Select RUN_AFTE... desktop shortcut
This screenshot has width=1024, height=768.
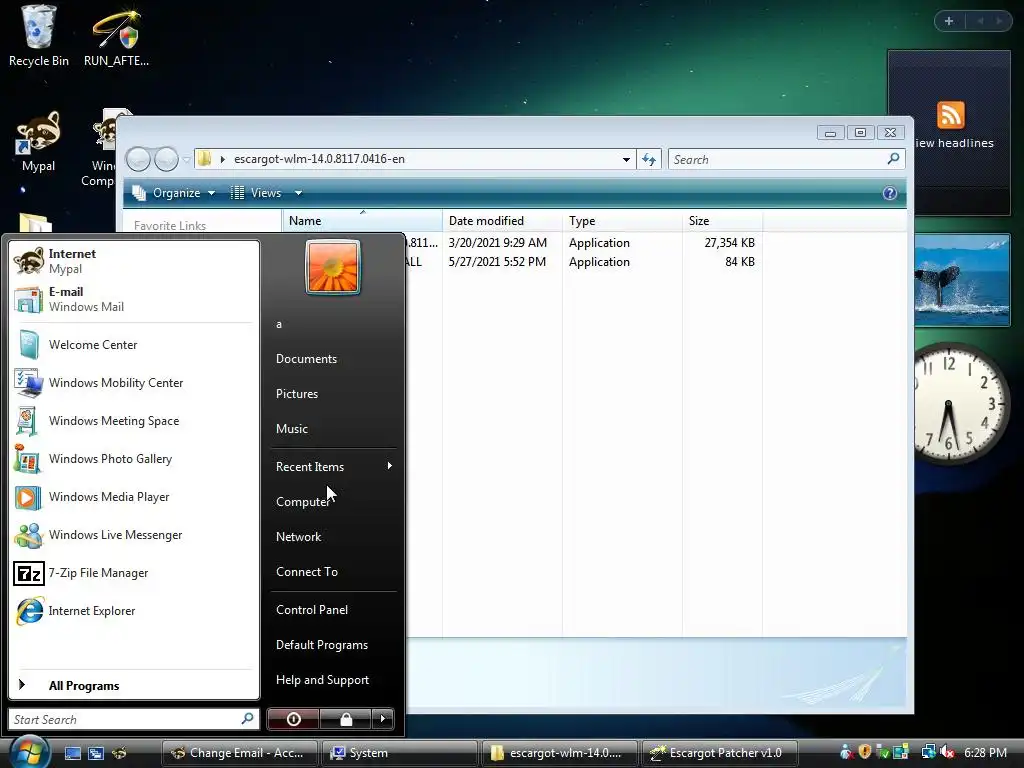coord(116,36)
